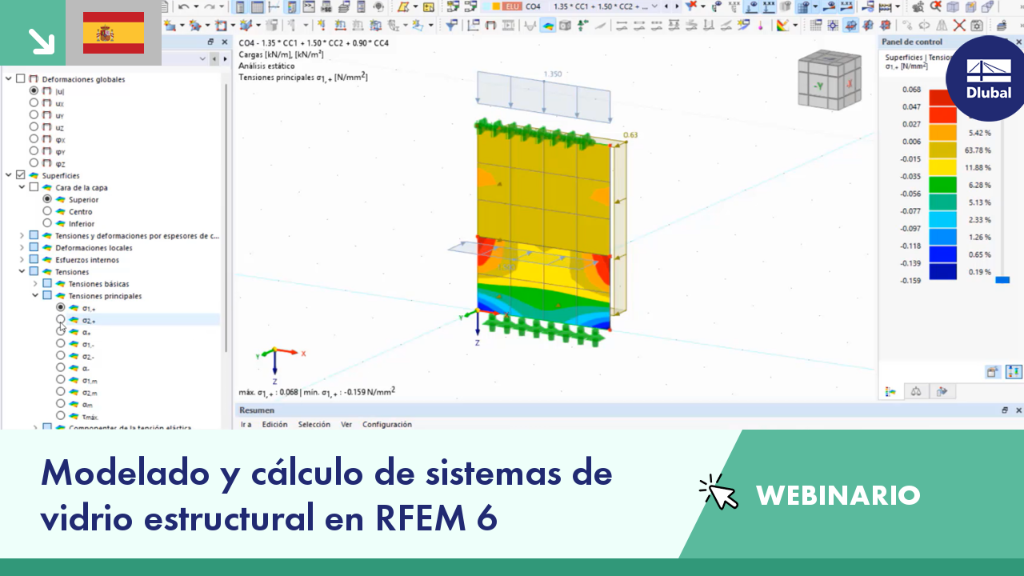
Task: Open the Configuración menu in Resumen
Action: tap(387, 424)
